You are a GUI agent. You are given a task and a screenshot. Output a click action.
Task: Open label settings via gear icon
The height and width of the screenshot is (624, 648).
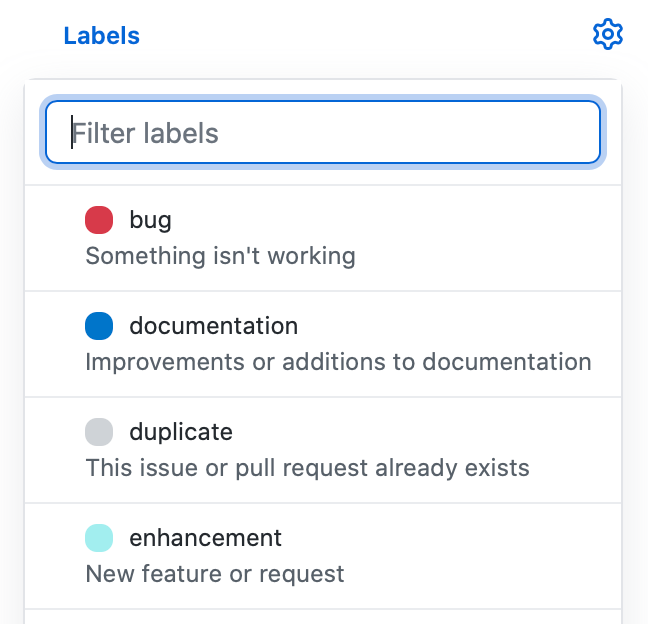pos(608,34)
